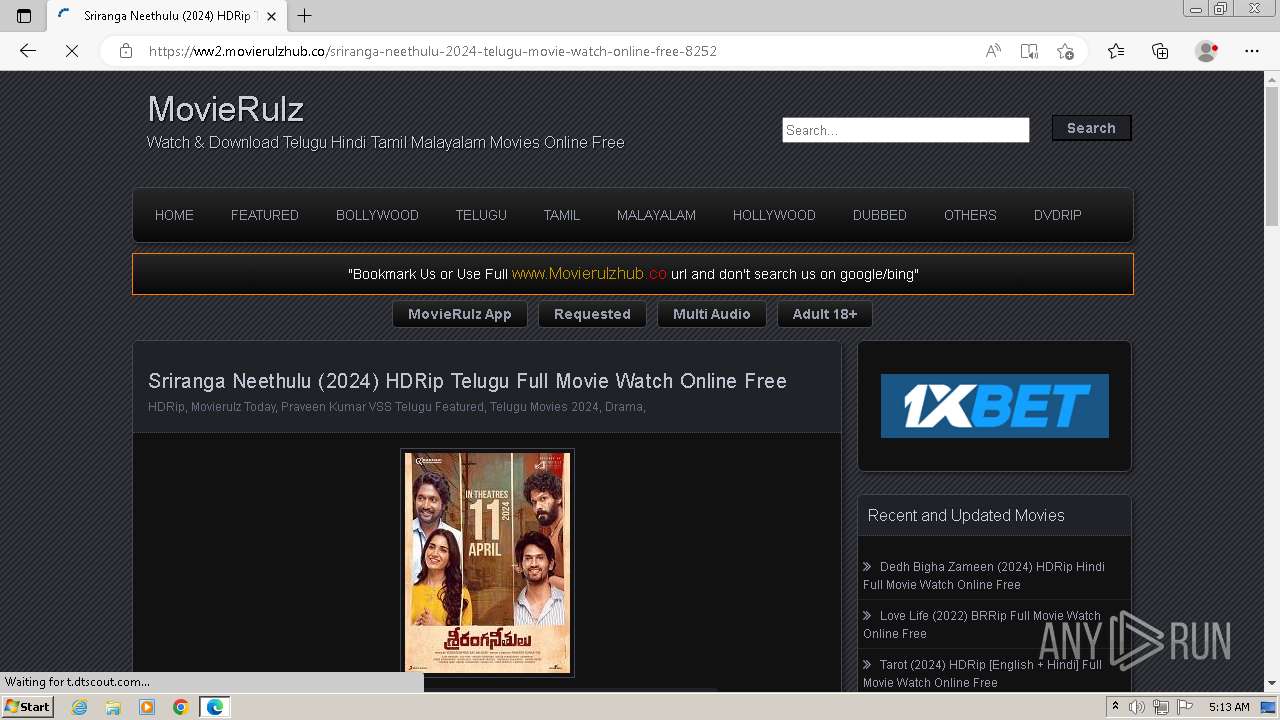Click the site Search text box

click(905, 130)
